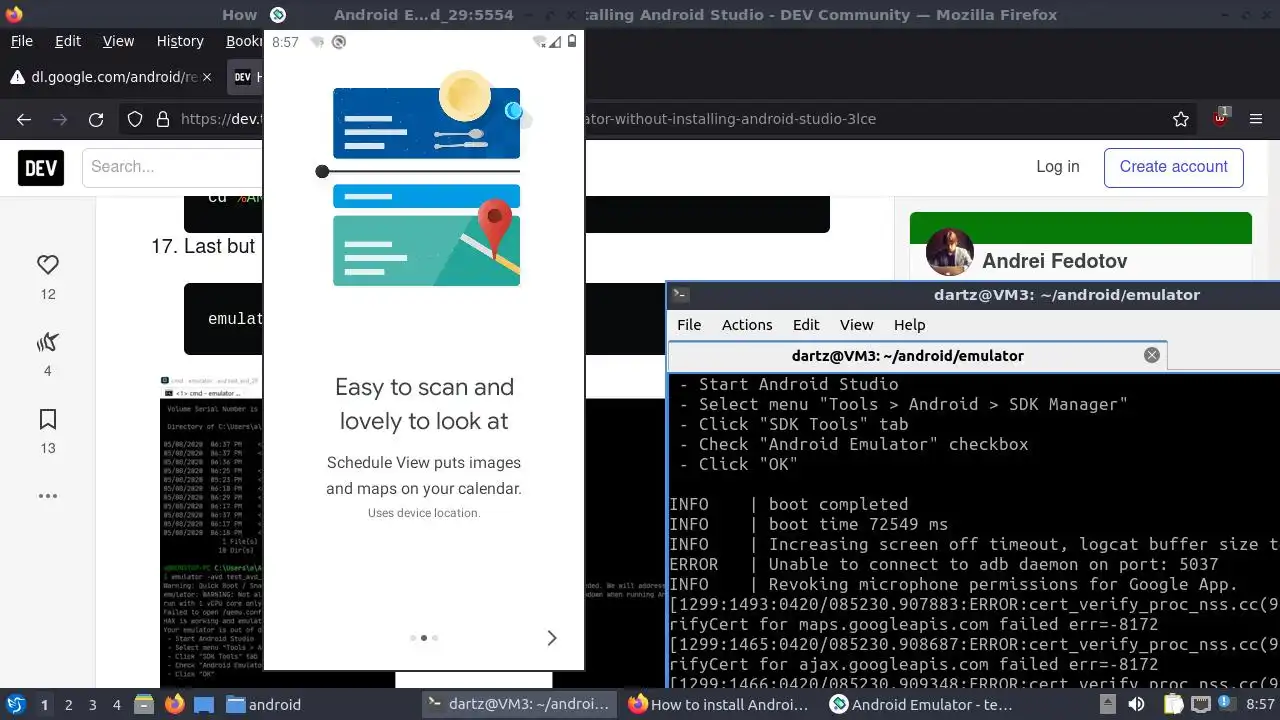
Task: Open Firefox File menu
Action: [x=22, y=41]
